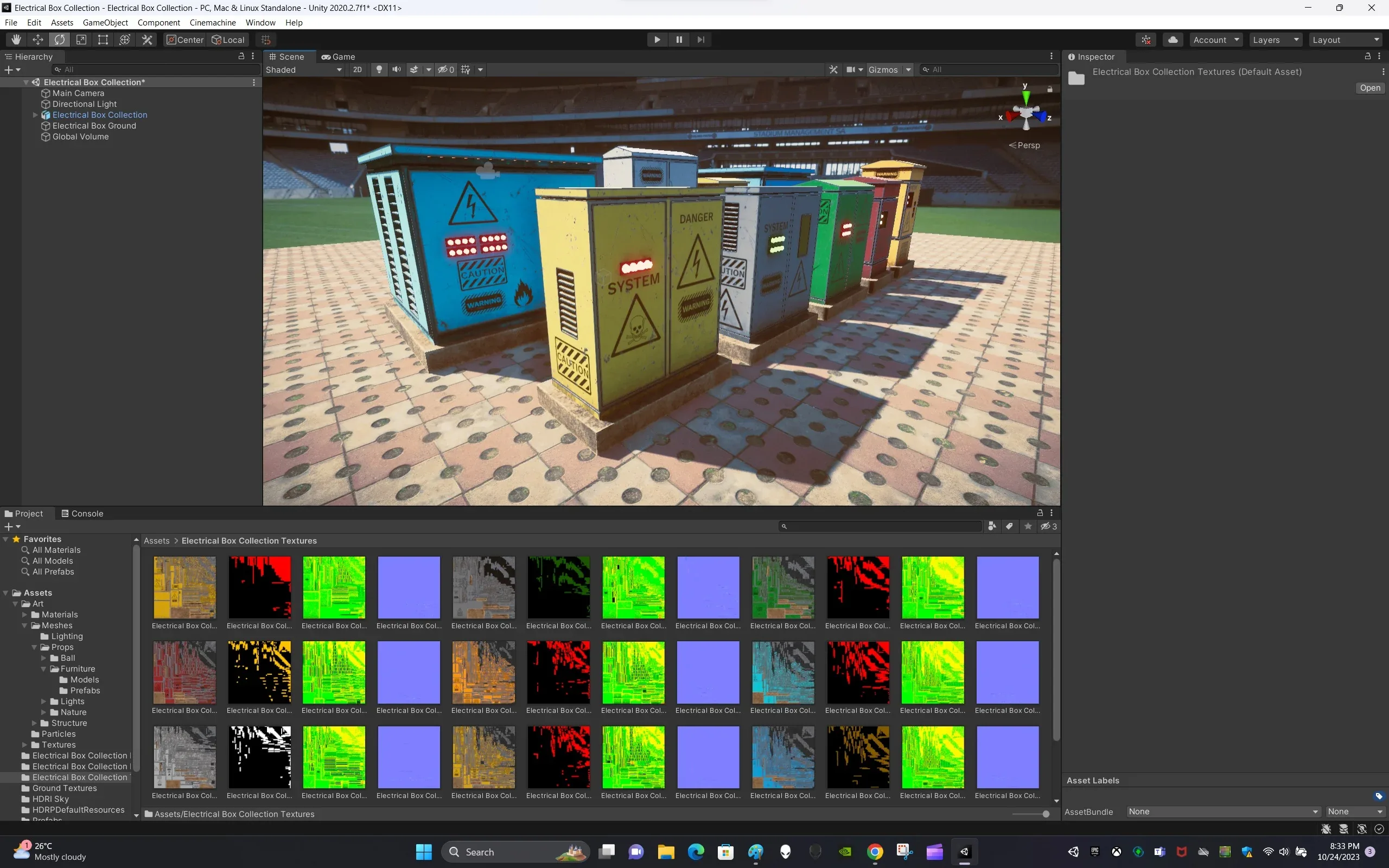Select the Scale tool
1389x868 pixels.
[x=81, y=40]
